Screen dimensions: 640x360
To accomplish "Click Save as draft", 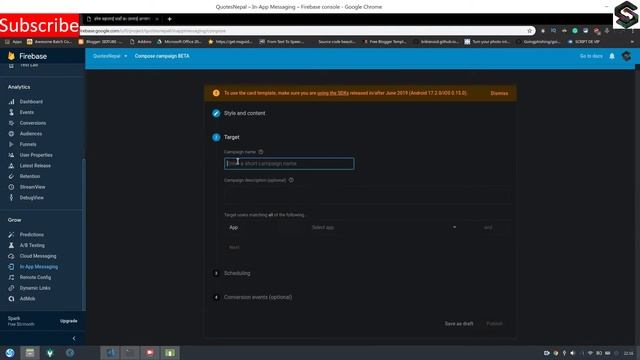I will pos(459,324).
